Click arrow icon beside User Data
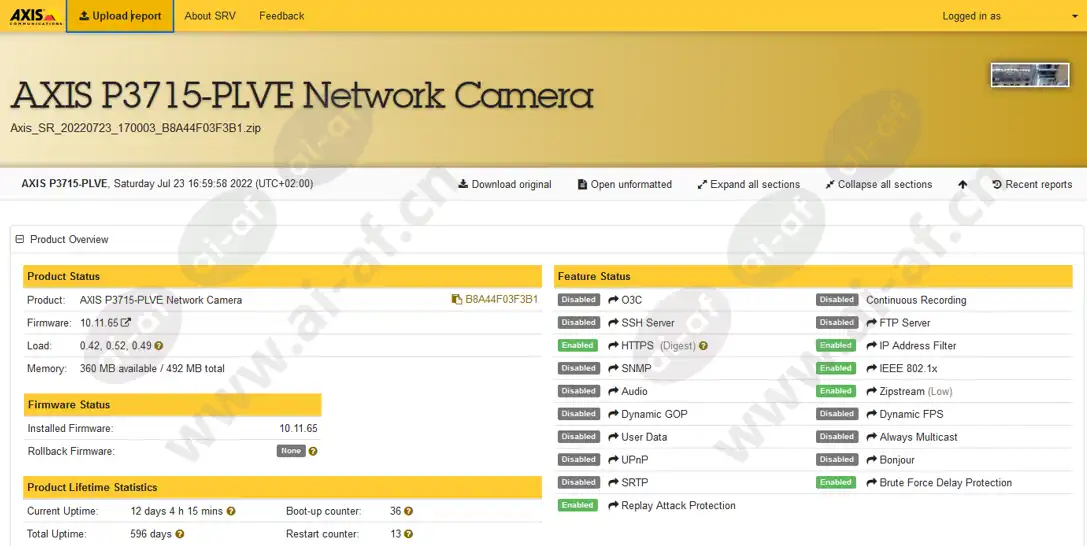This screenshot has width=1087, height=546. click(x=614, y=437)
